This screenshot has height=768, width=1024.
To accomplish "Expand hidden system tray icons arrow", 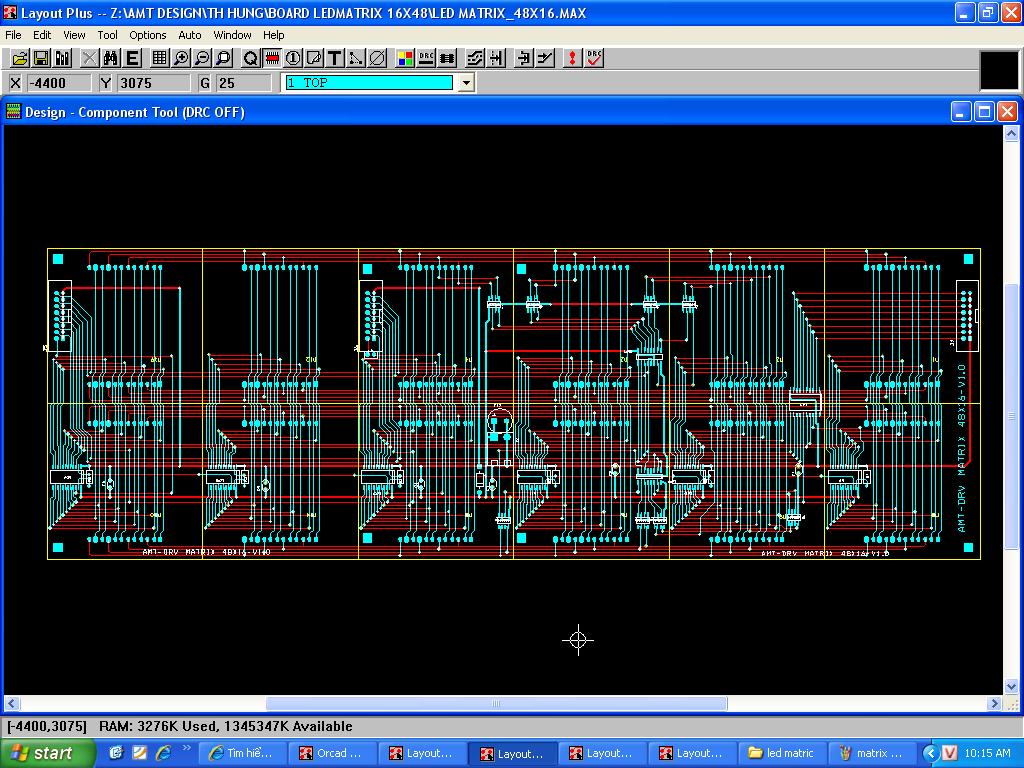I will [x=930, y=753].
